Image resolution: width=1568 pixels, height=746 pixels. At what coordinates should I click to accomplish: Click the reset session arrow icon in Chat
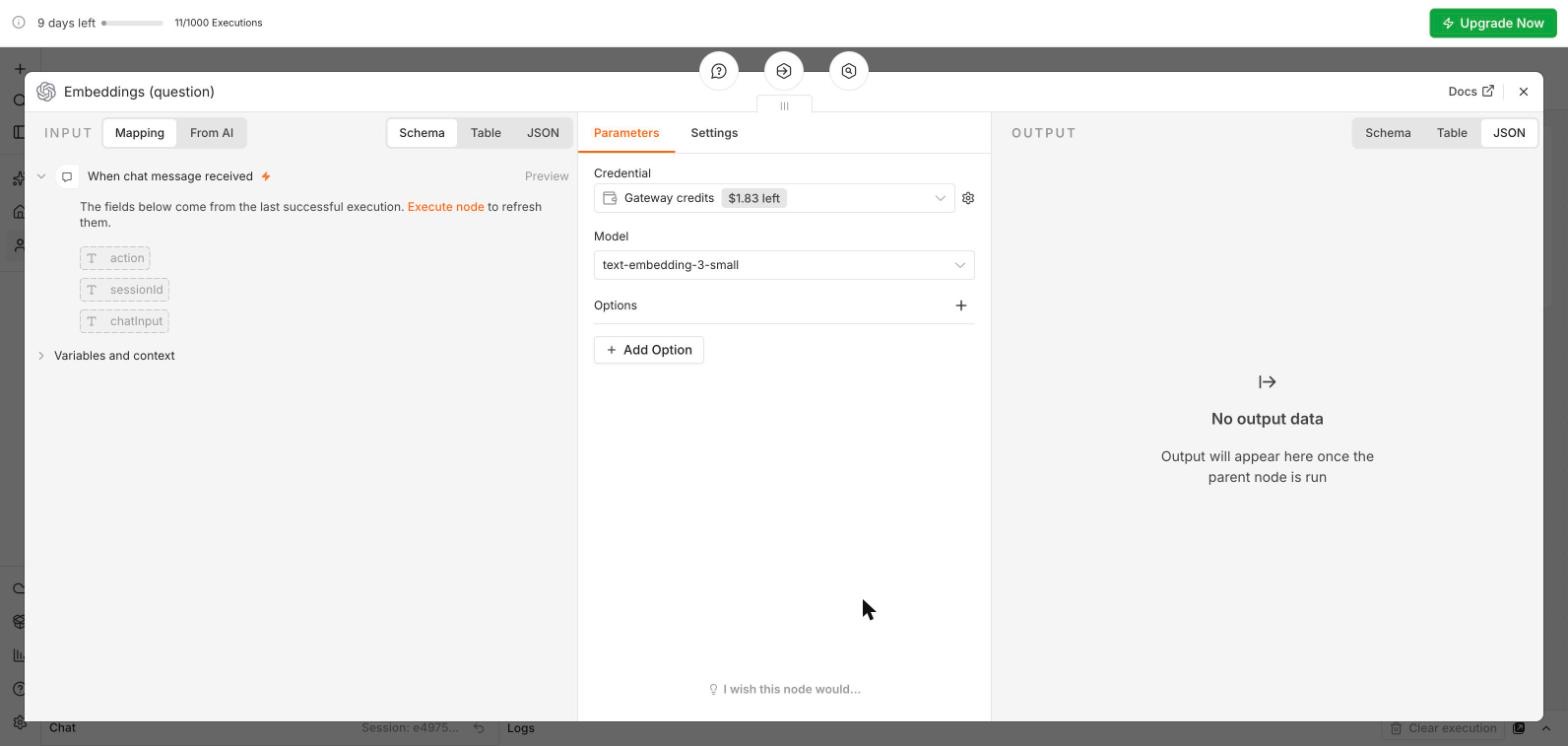tap(479, 728)
